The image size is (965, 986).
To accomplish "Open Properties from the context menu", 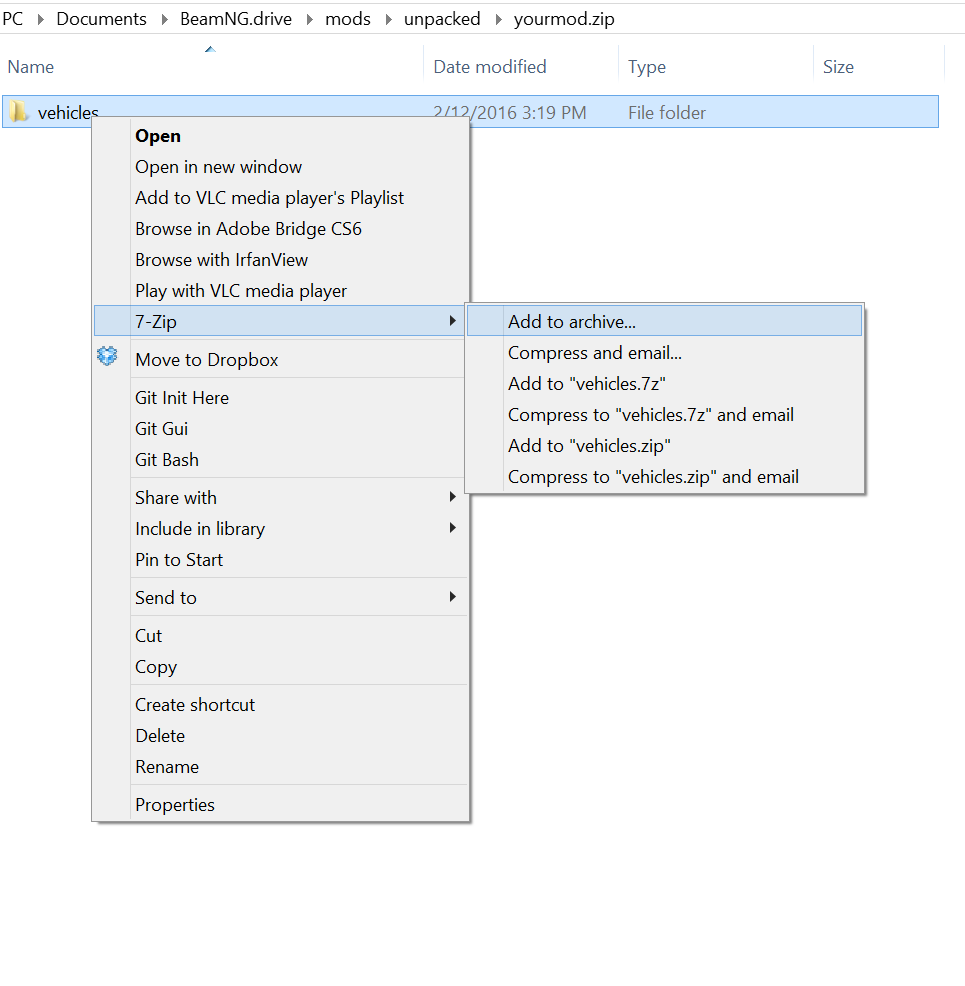I will [x=280, y=805].
